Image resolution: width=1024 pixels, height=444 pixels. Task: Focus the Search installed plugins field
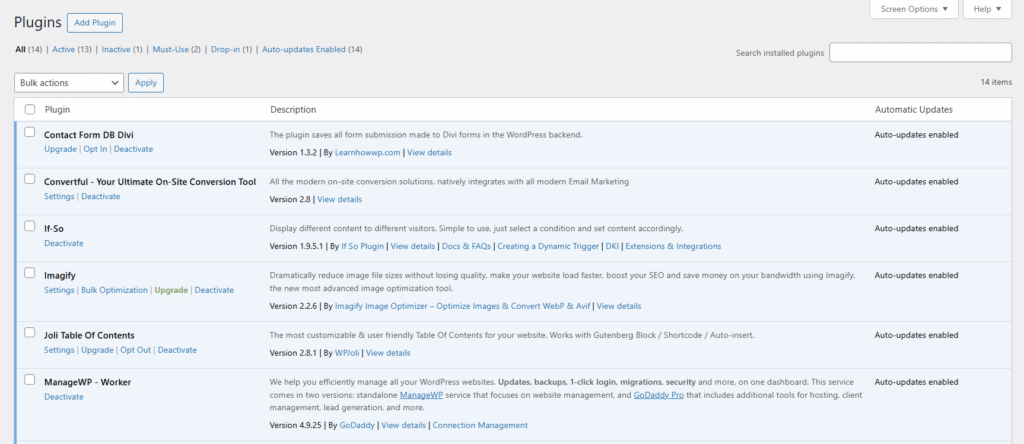[920, 53]
